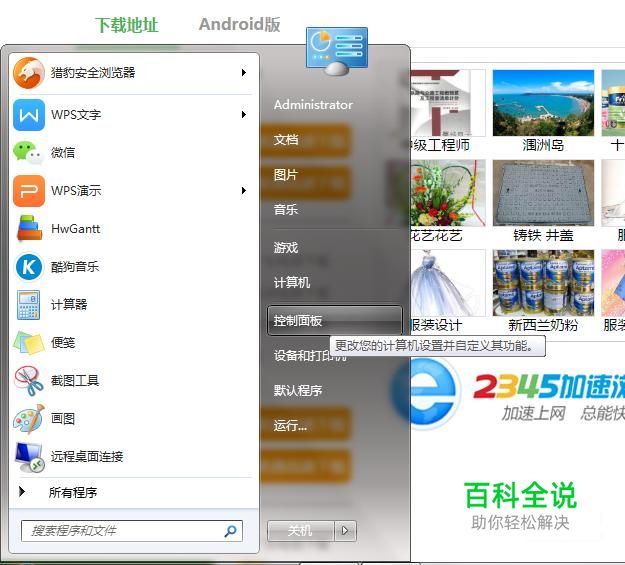The width and height of the screenshot is (625, 565).
Task: Click the 服装设计 caption text
Action: point(436,325)
